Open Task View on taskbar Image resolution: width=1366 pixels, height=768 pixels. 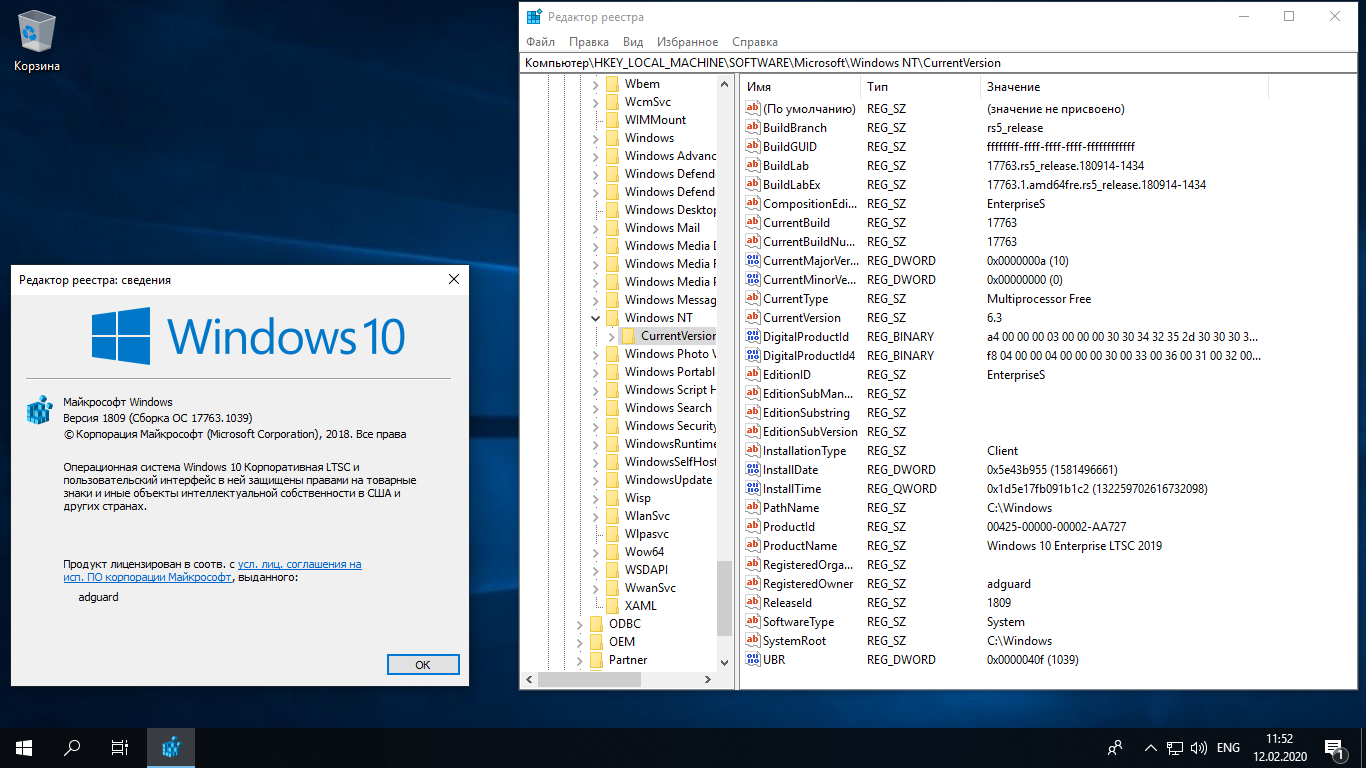pyautogui.click(x=120, y=747)
